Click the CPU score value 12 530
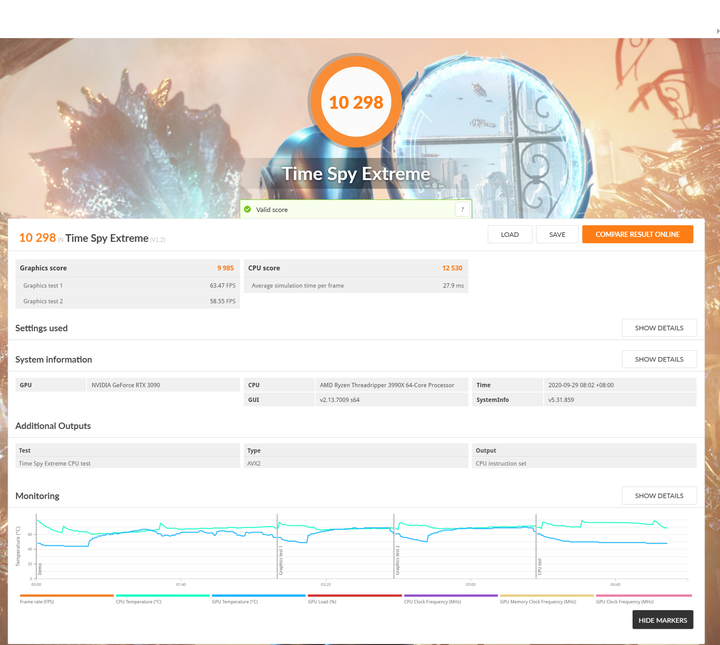 [452, 268]
